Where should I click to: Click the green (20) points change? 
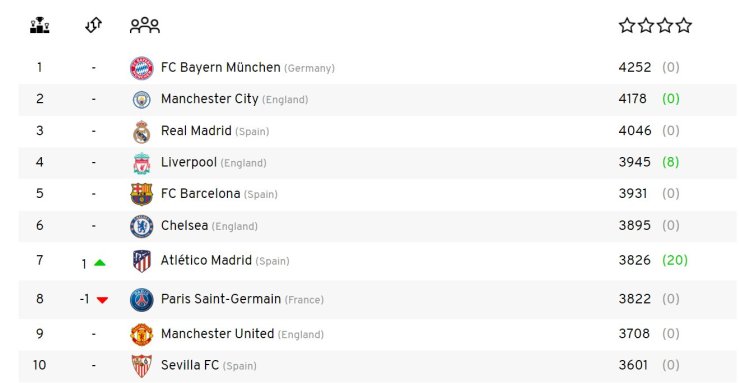point(675,260)
